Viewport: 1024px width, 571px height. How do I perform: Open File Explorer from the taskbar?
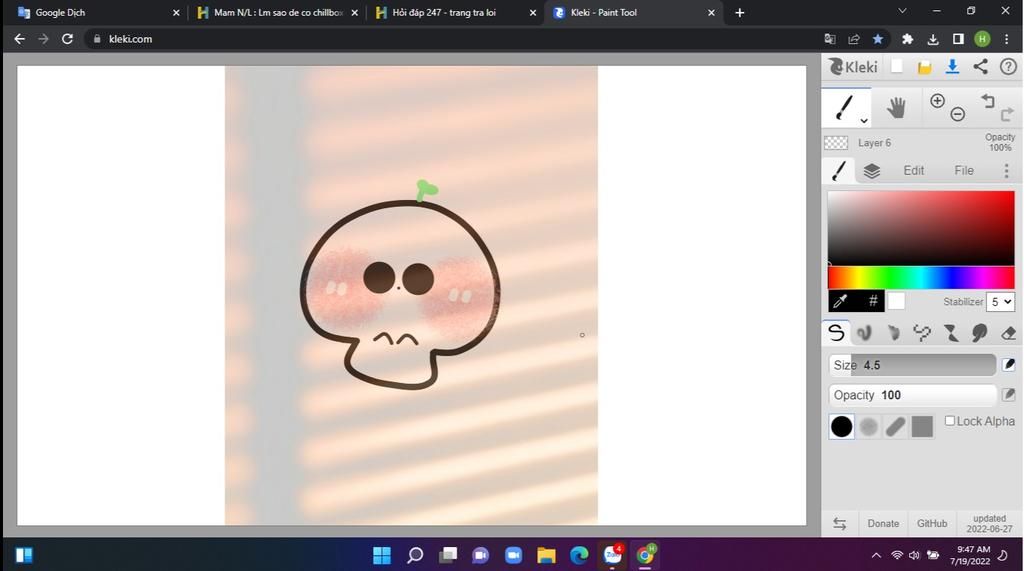[x=546, y=555]
